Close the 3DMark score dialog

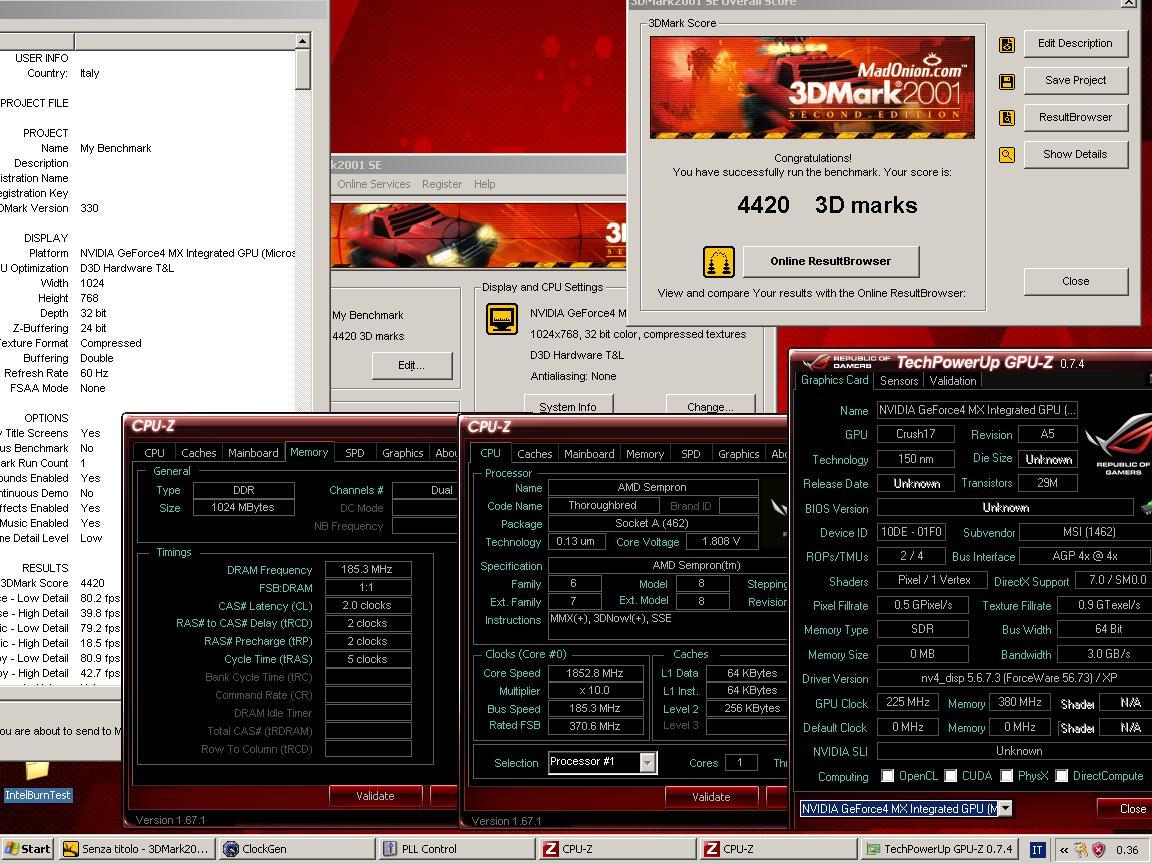pyautogui.click(x=1075, y=281)
